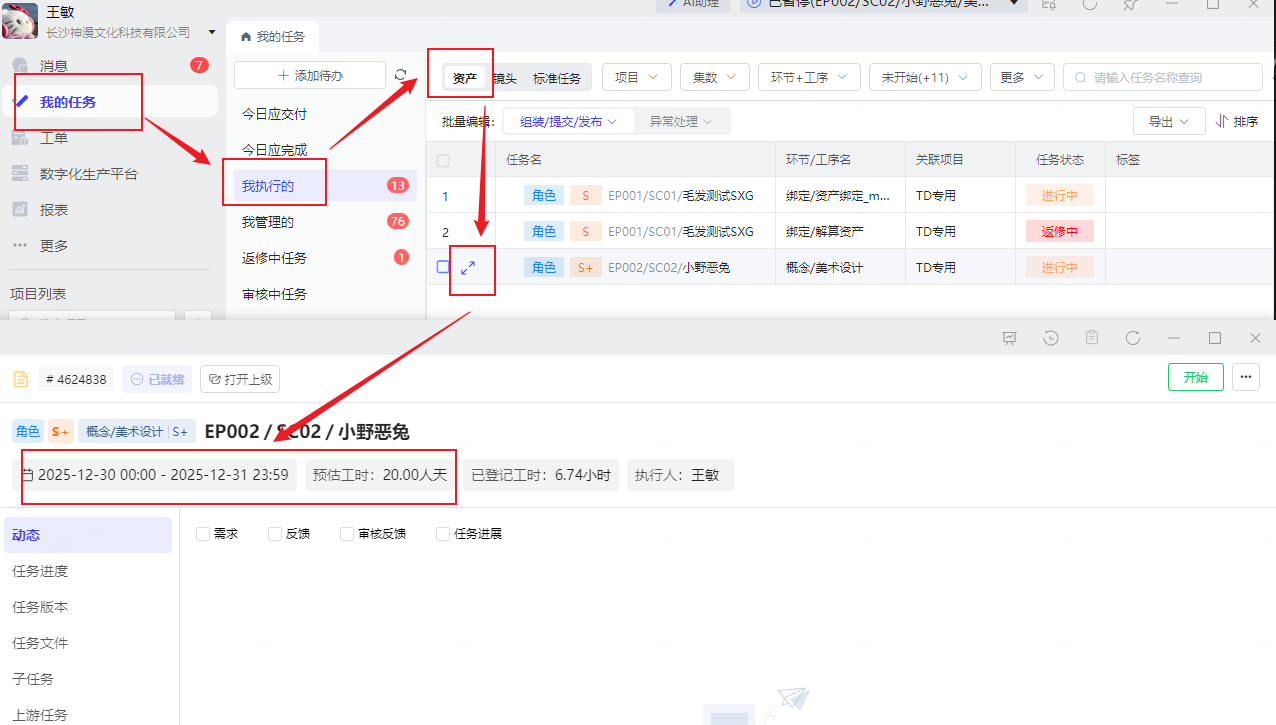Click the whiteboard presentation icon in detail panel toolbar
Screen dimensions: 1276x725
[x=1009, y=338]
